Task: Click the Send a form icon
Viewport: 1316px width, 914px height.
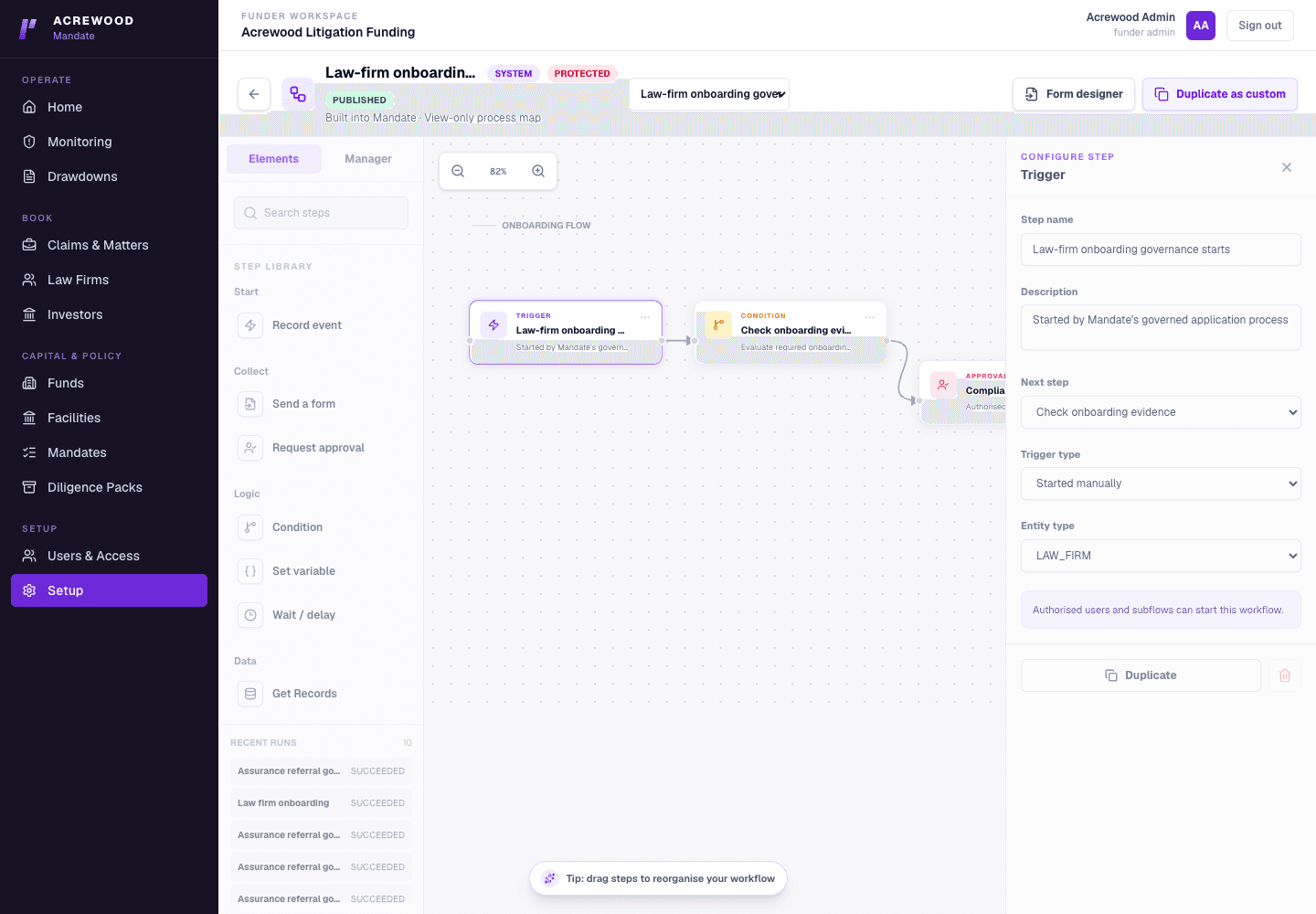Action: click(250, 404)
